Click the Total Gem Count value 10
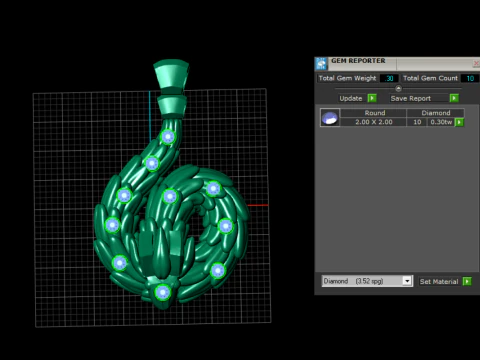The height and width of the screenshot is (360, 480). pos(470,78)
